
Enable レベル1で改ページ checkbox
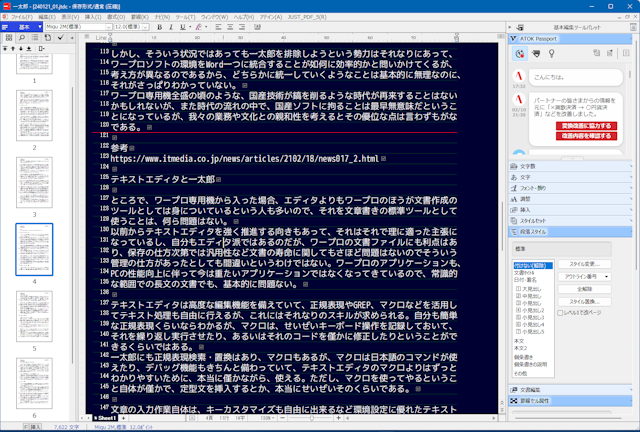tap(560, 313)
